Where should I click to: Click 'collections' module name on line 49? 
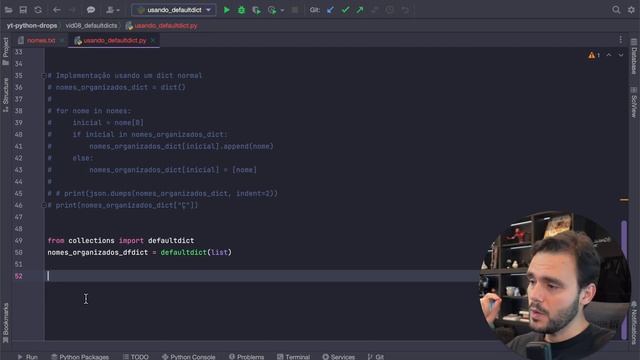(91, 241)
